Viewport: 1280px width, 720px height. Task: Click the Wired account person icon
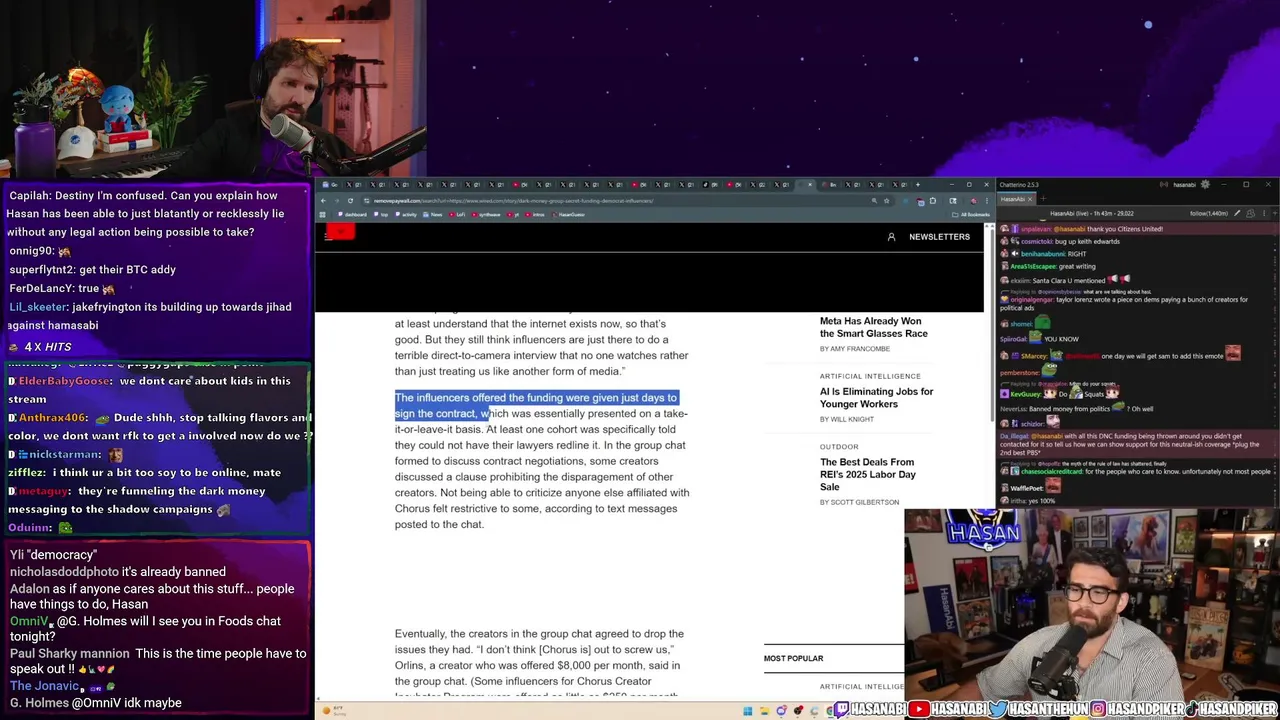click(891, 237)
